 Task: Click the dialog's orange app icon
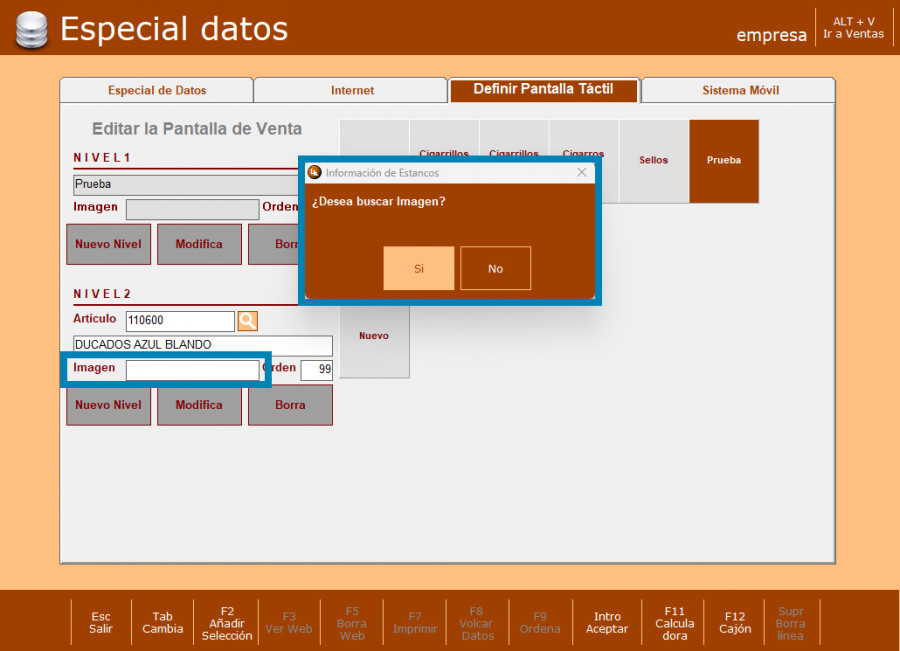pos(315,173)
